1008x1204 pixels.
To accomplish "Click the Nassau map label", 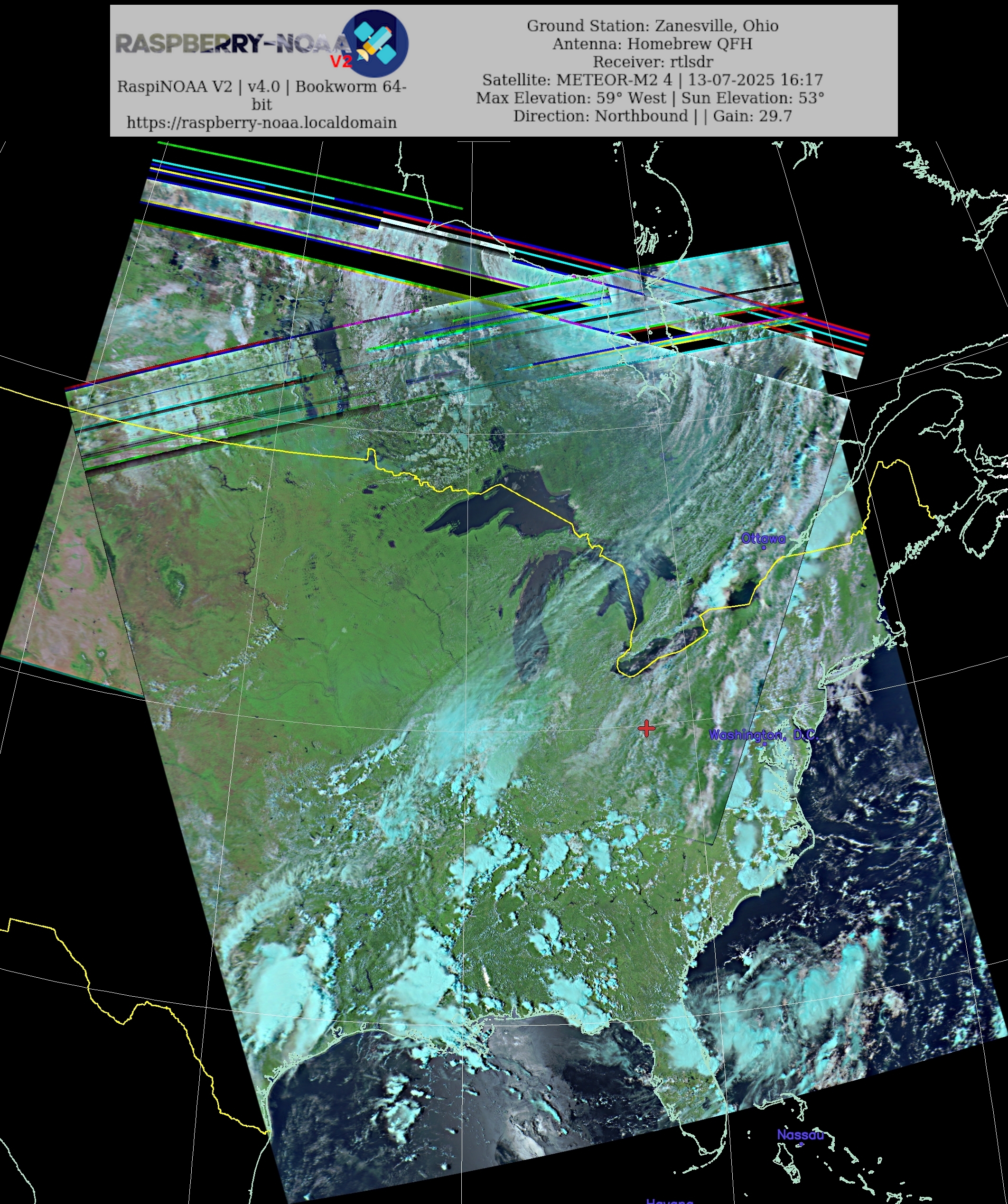I will coord(800,1135).
